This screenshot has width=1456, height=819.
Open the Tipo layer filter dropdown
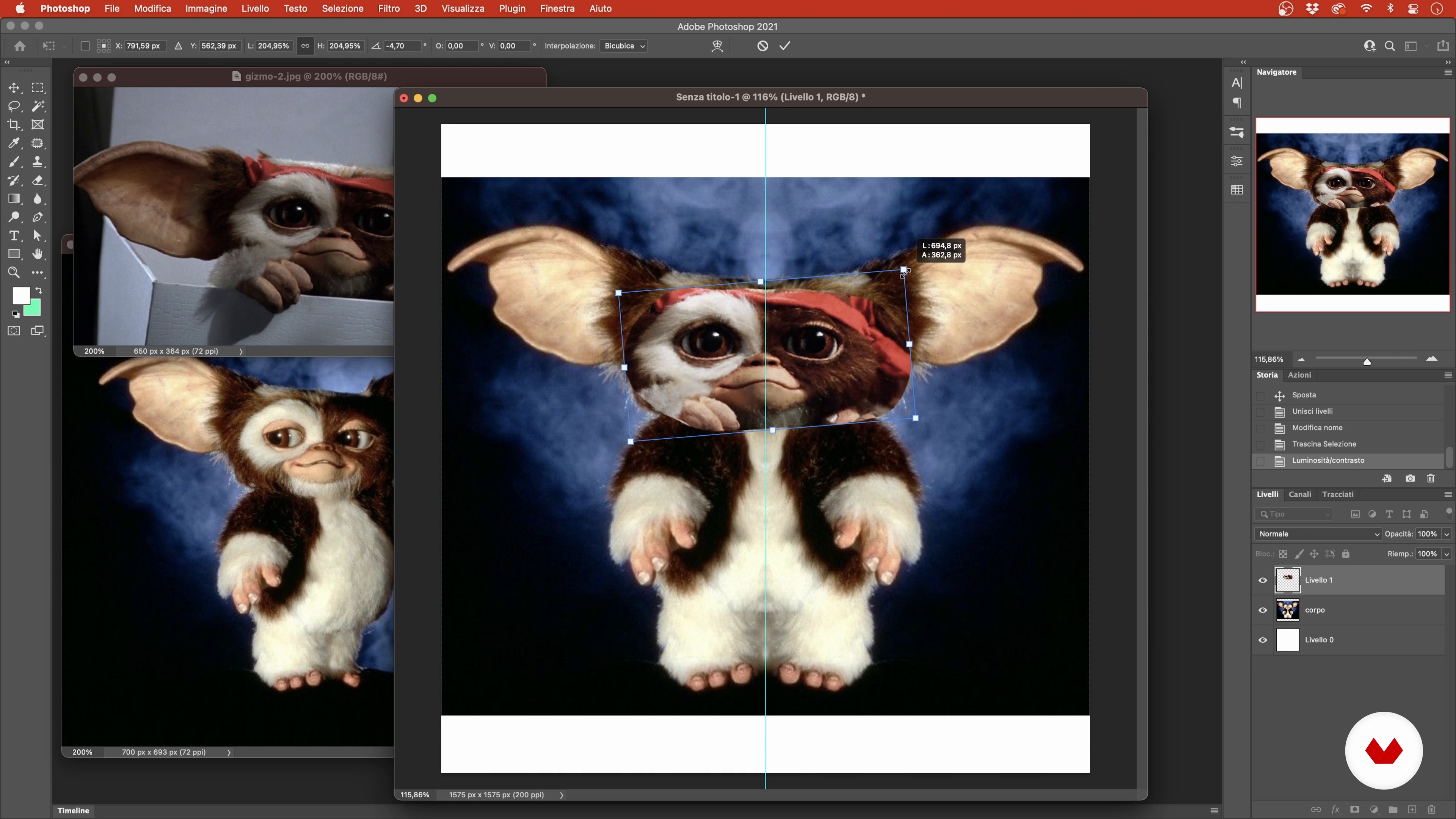pyautogui.click(x=1294, y=514)
